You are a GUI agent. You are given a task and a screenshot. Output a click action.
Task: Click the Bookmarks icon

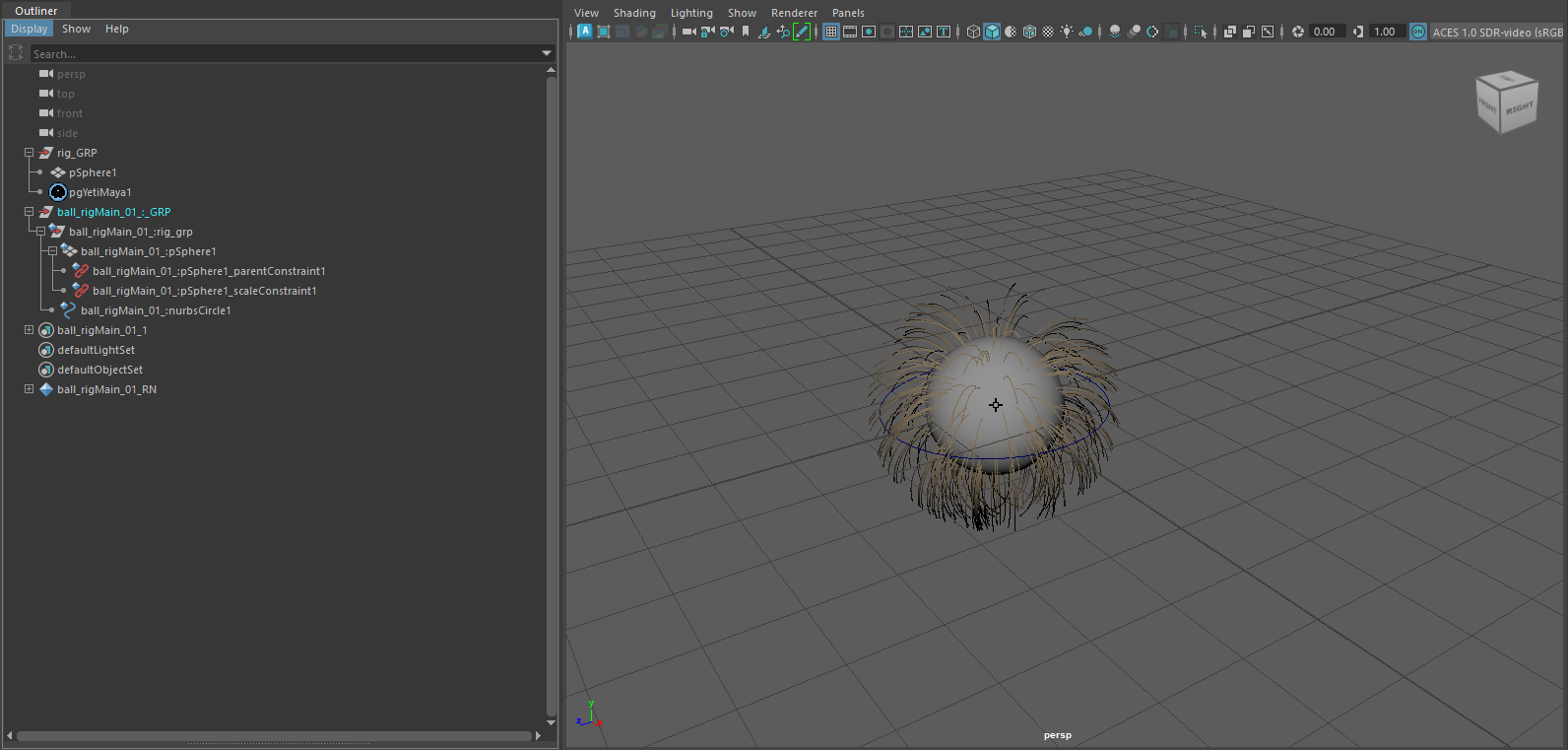click(x=746, y=32)
